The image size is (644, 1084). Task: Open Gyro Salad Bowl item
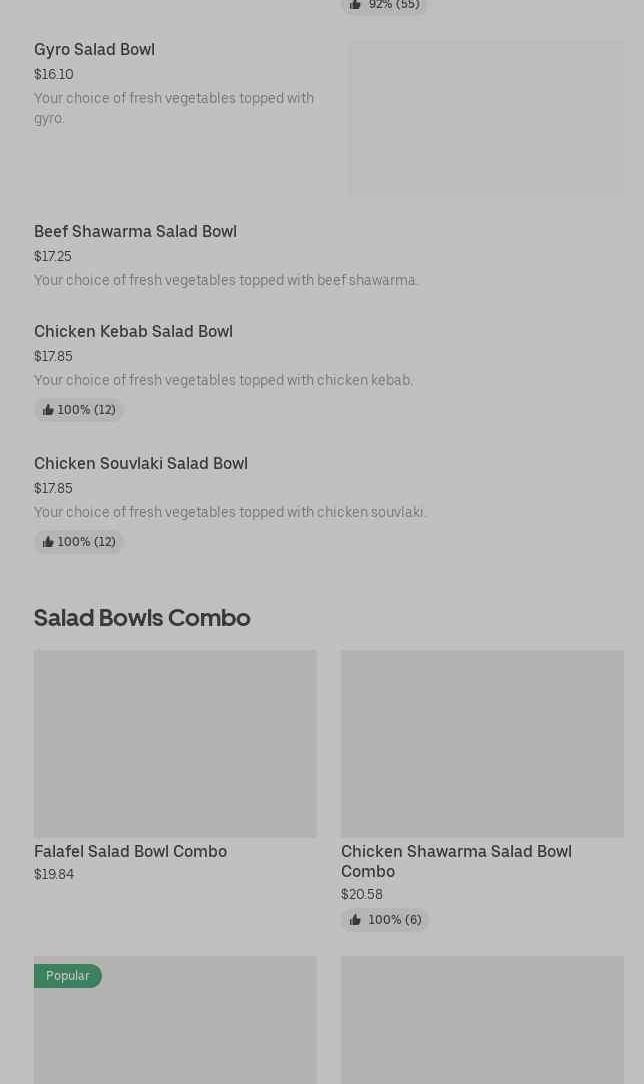(94, 49)
